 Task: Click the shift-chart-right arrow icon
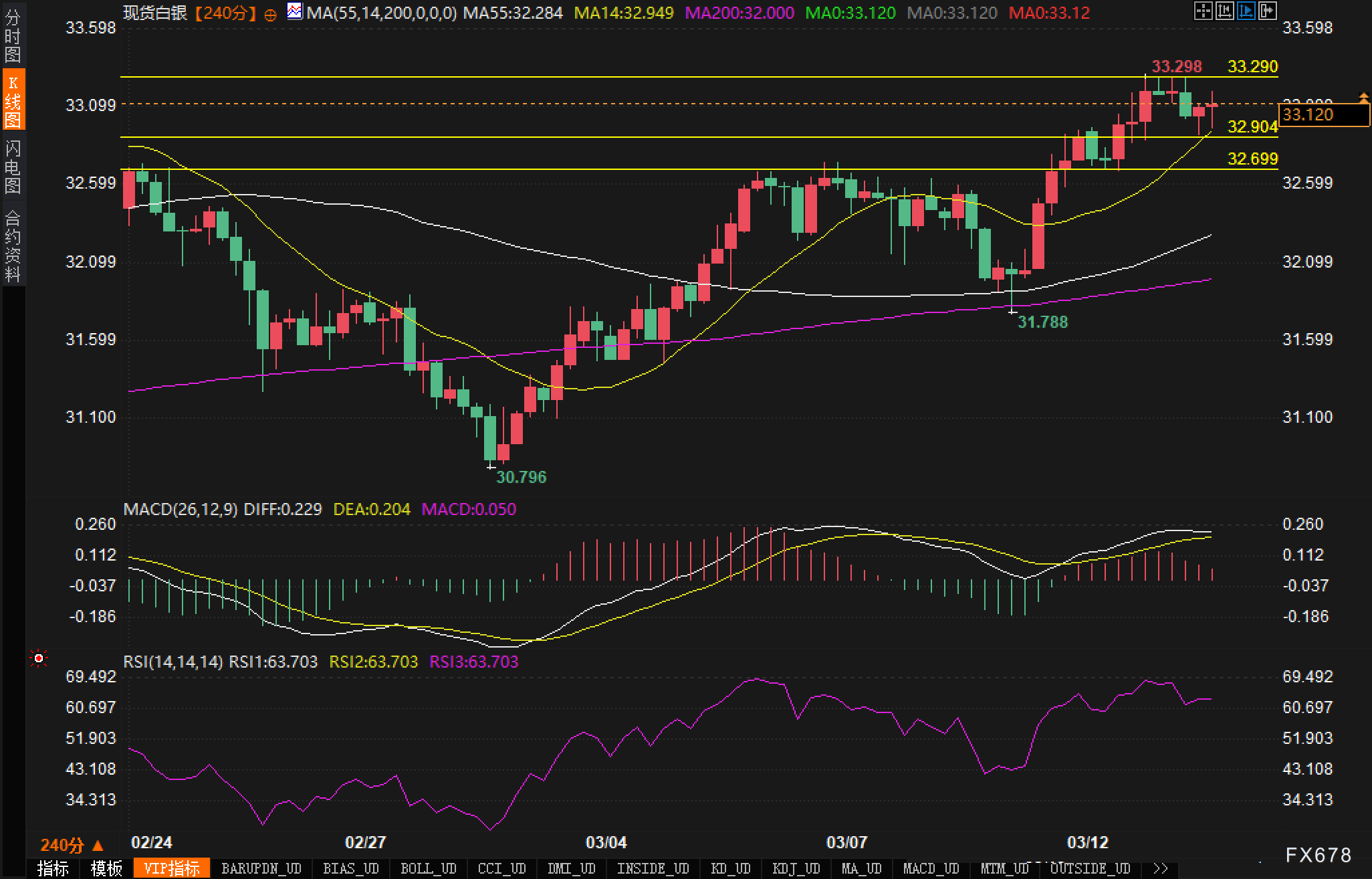point(1267,11)
